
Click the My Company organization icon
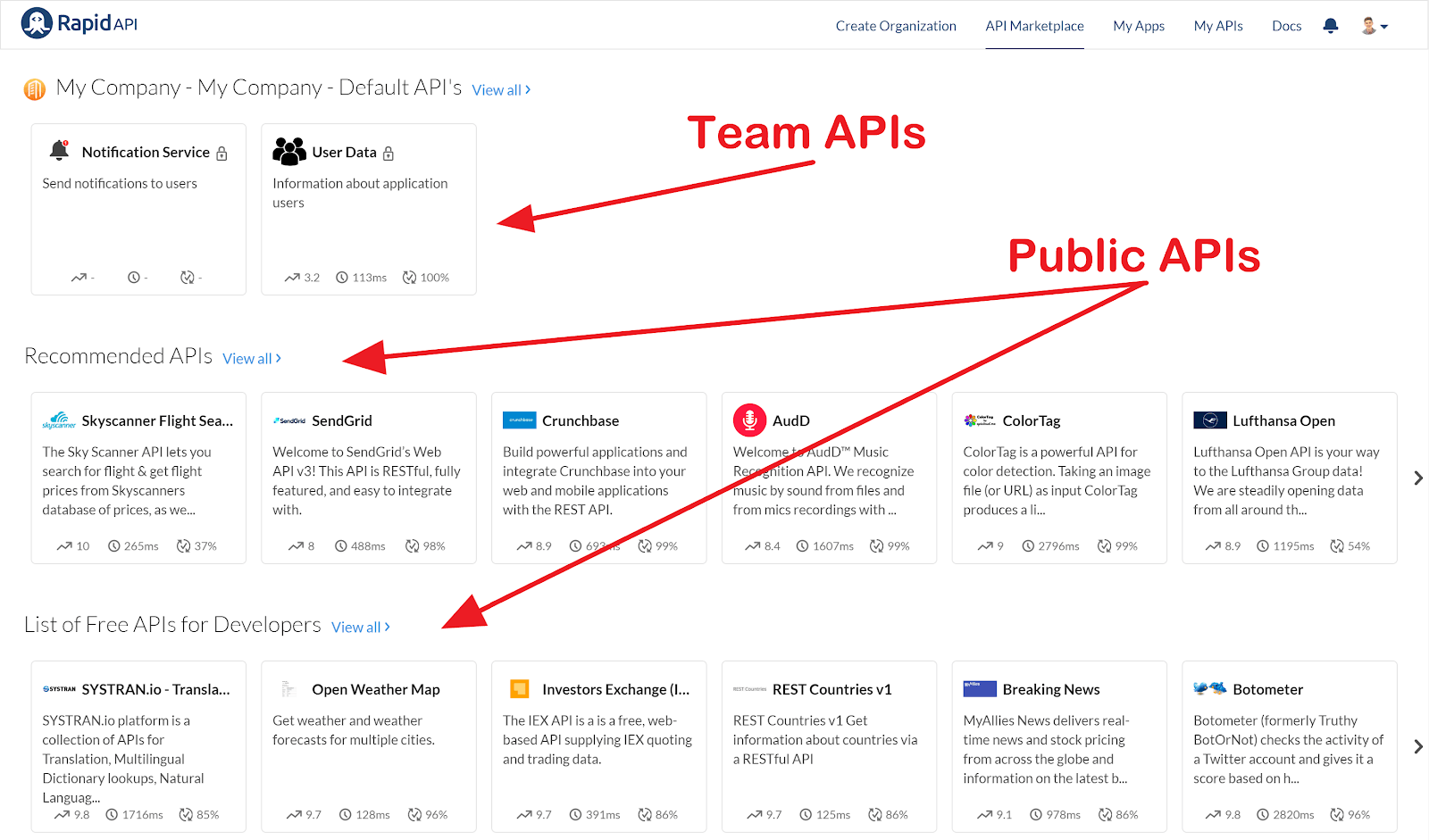point(34,89)
